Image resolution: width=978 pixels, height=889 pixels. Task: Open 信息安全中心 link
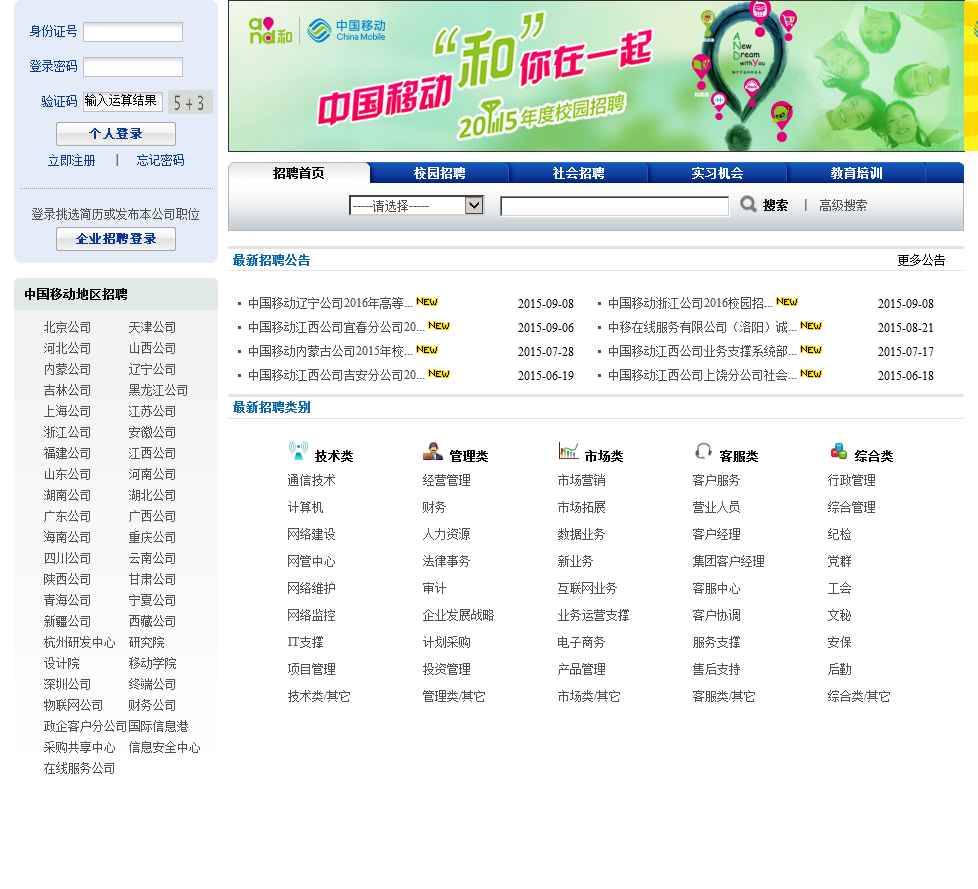pos(164,747)
